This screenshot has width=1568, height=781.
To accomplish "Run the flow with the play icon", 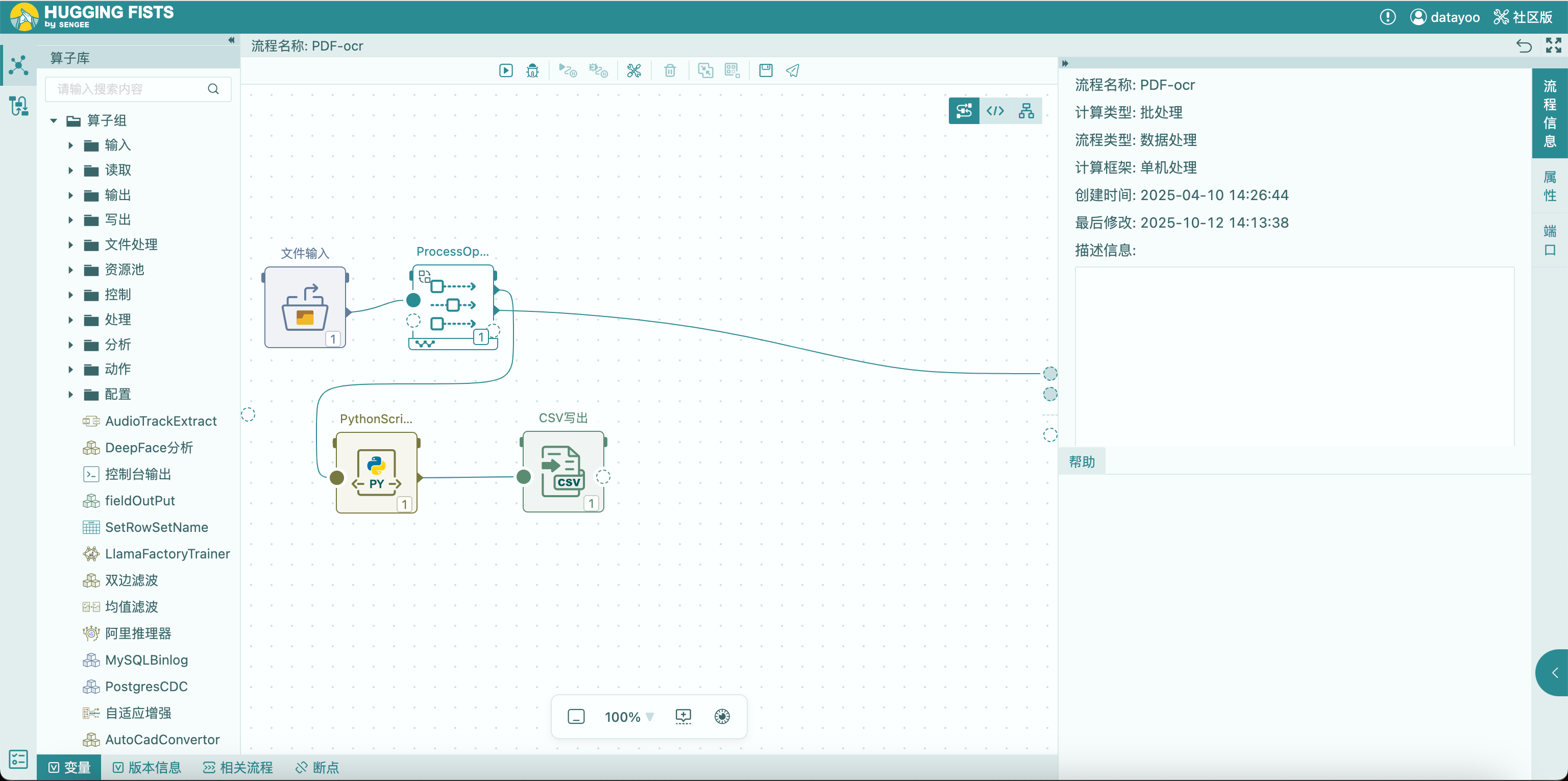I will 506,70.
